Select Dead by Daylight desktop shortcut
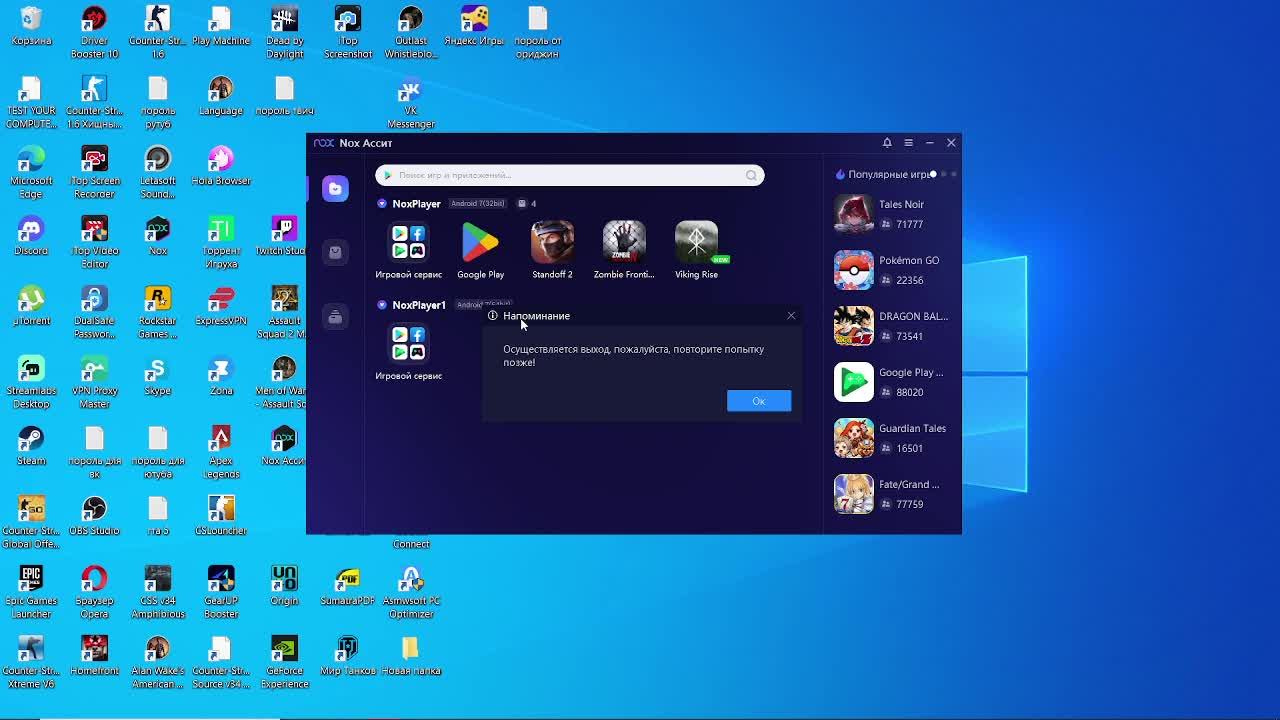The image size is (1280, 720). (284, 33)
